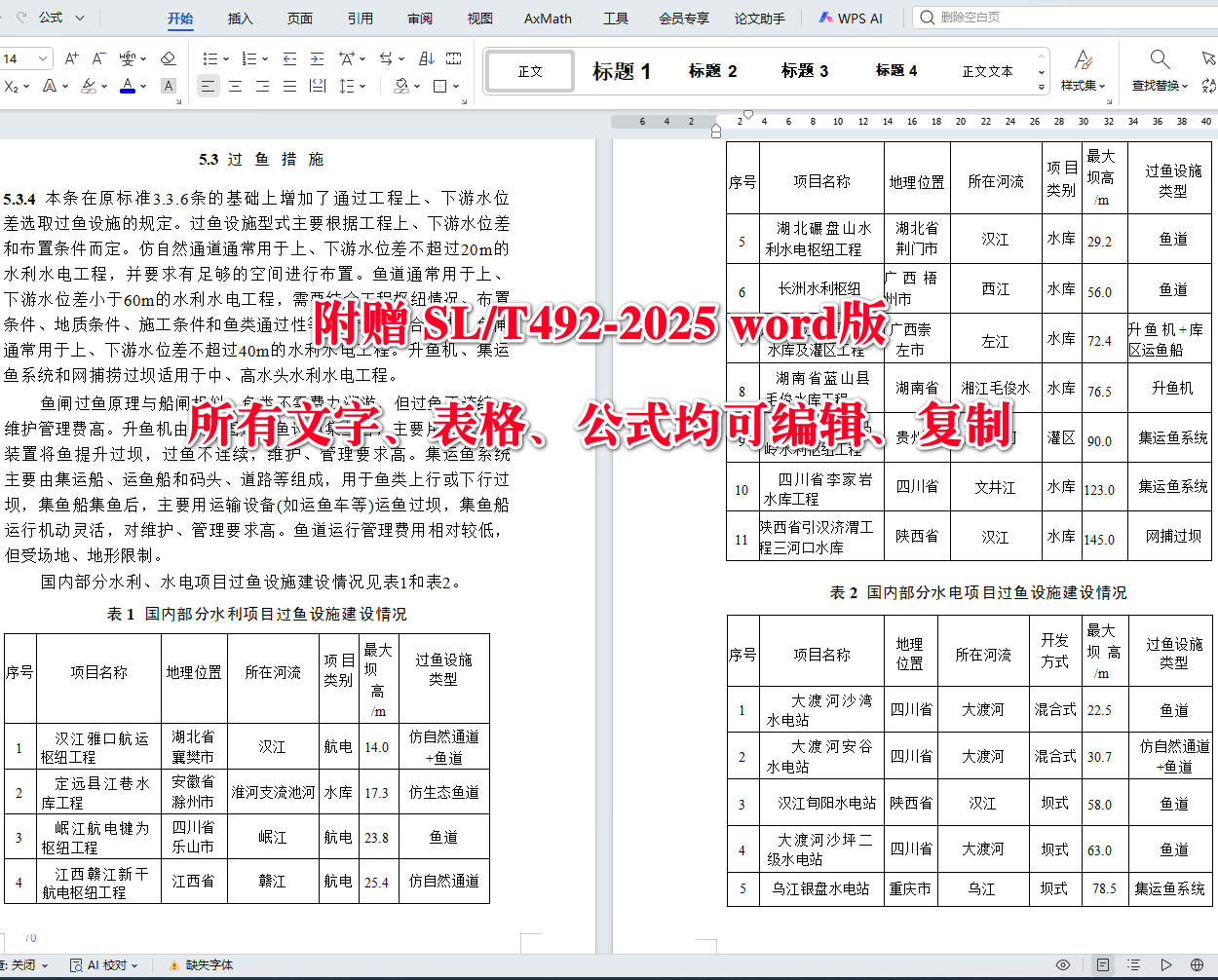Image resolution: width=1218 pixels, height=980 pixels.
Task: Open the 审阅 ribbon tab
Action: click(x=419, y=17)
